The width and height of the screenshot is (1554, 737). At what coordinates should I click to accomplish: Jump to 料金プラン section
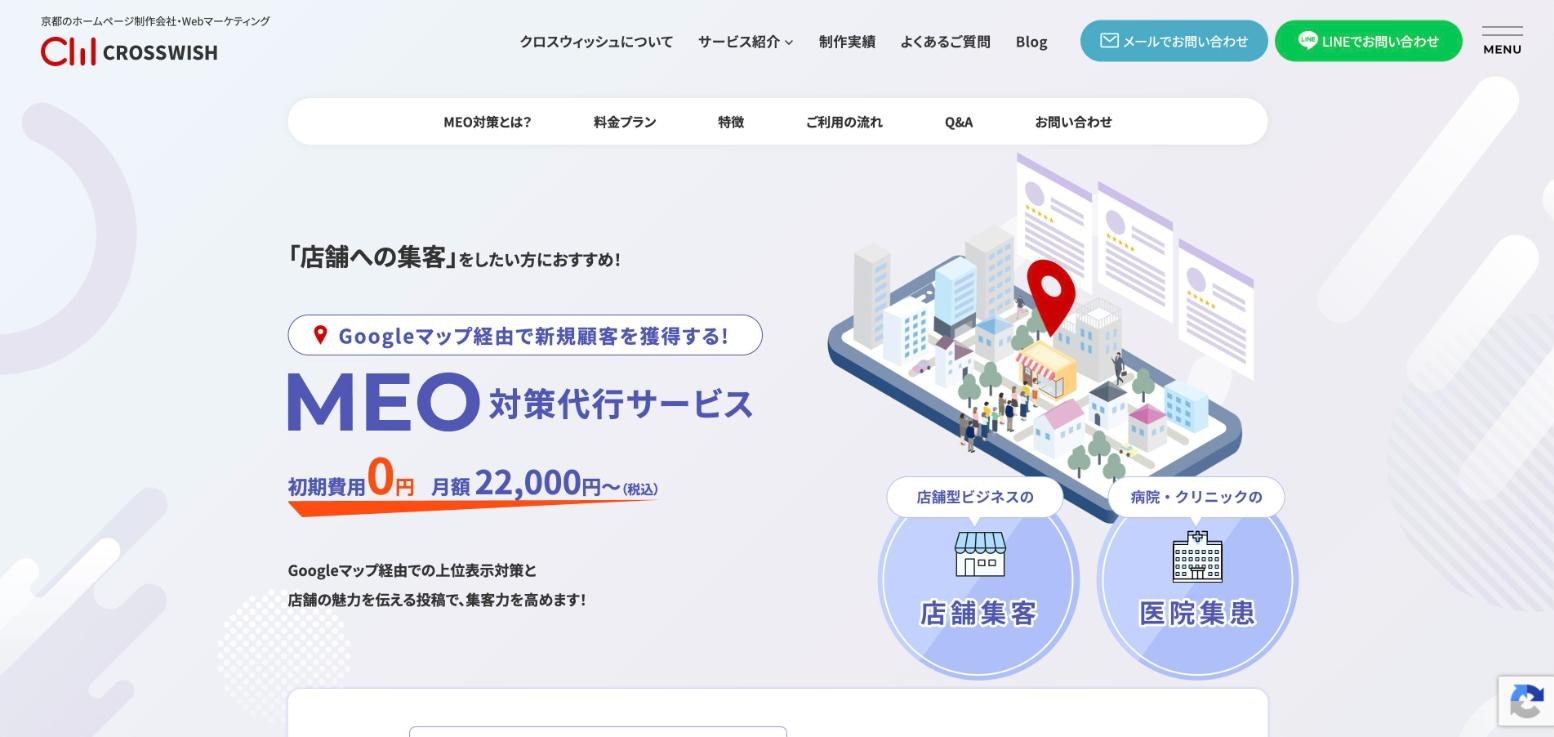pos(625,122)
